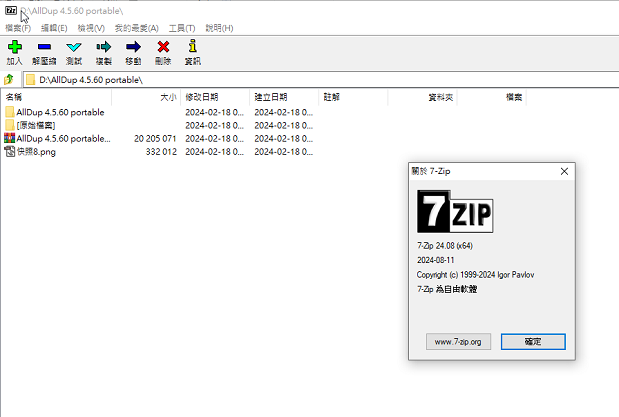Screen dimensions: 619x417
Task: Open the Tools (工具) menu
Action: [182, 28]
